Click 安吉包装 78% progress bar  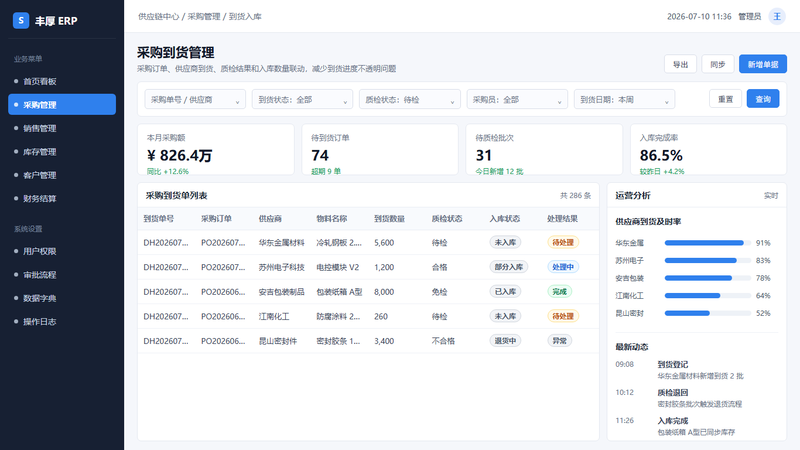pyautogui.click(x=708, y=278)
